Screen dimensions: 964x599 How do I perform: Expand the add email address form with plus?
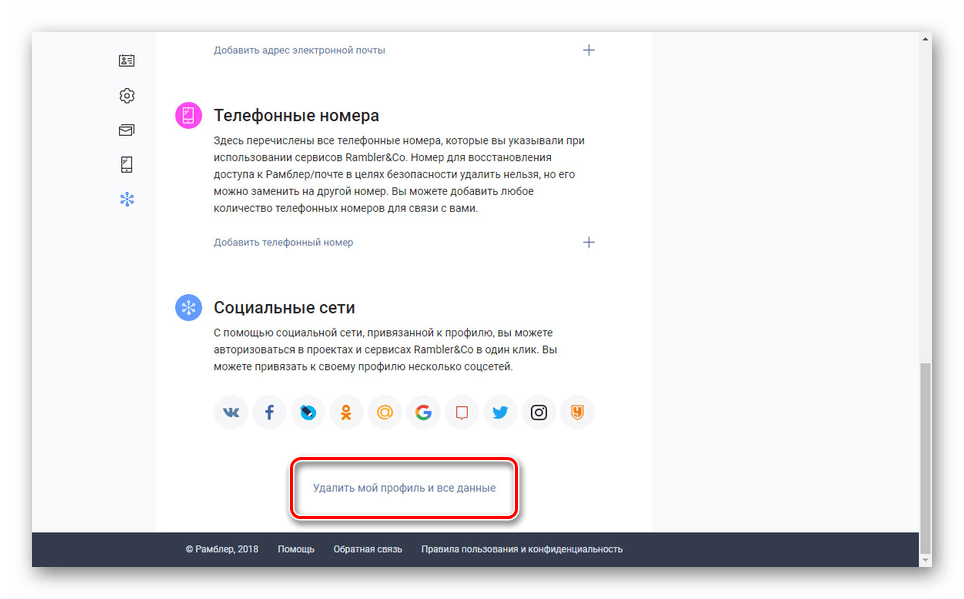tap(589, 49)
